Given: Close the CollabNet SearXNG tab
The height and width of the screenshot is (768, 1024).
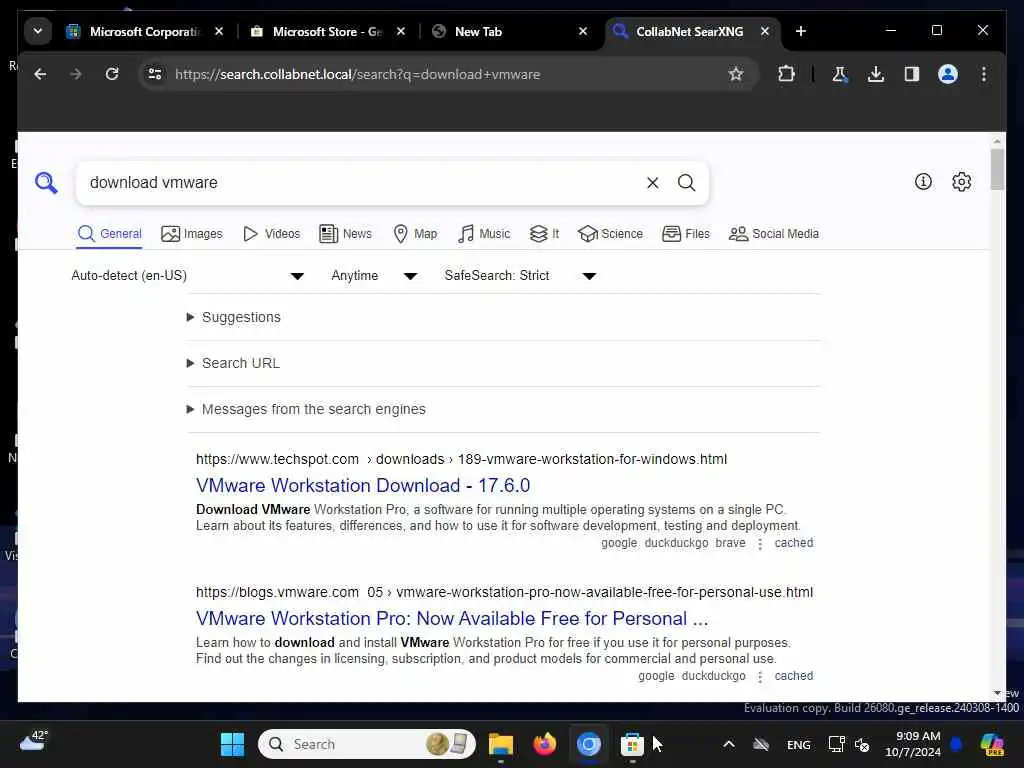Looking at the screenshot, I should (x=765, y=31).
